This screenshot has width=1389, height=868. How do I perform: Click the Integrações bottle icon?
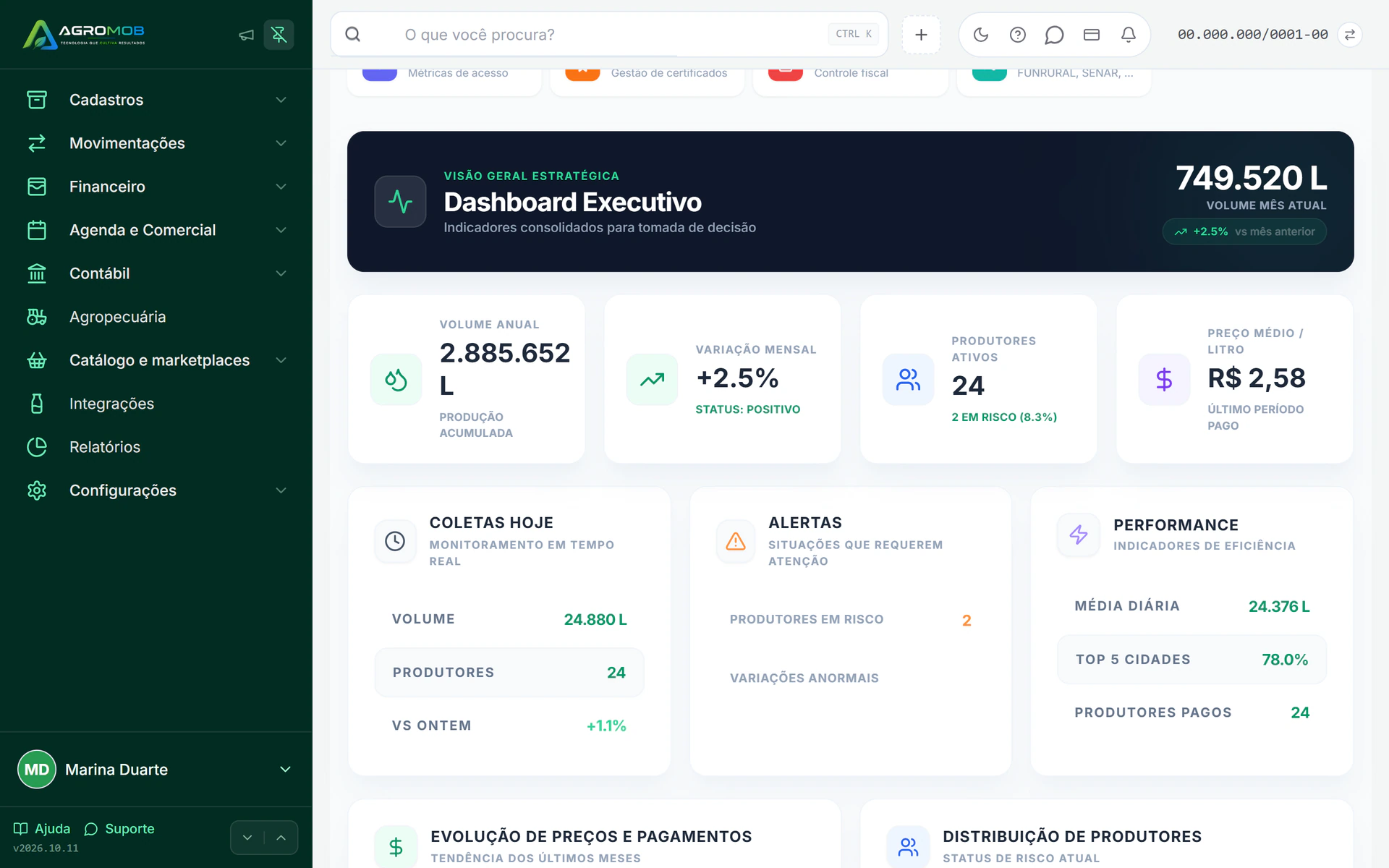point(37,404)
